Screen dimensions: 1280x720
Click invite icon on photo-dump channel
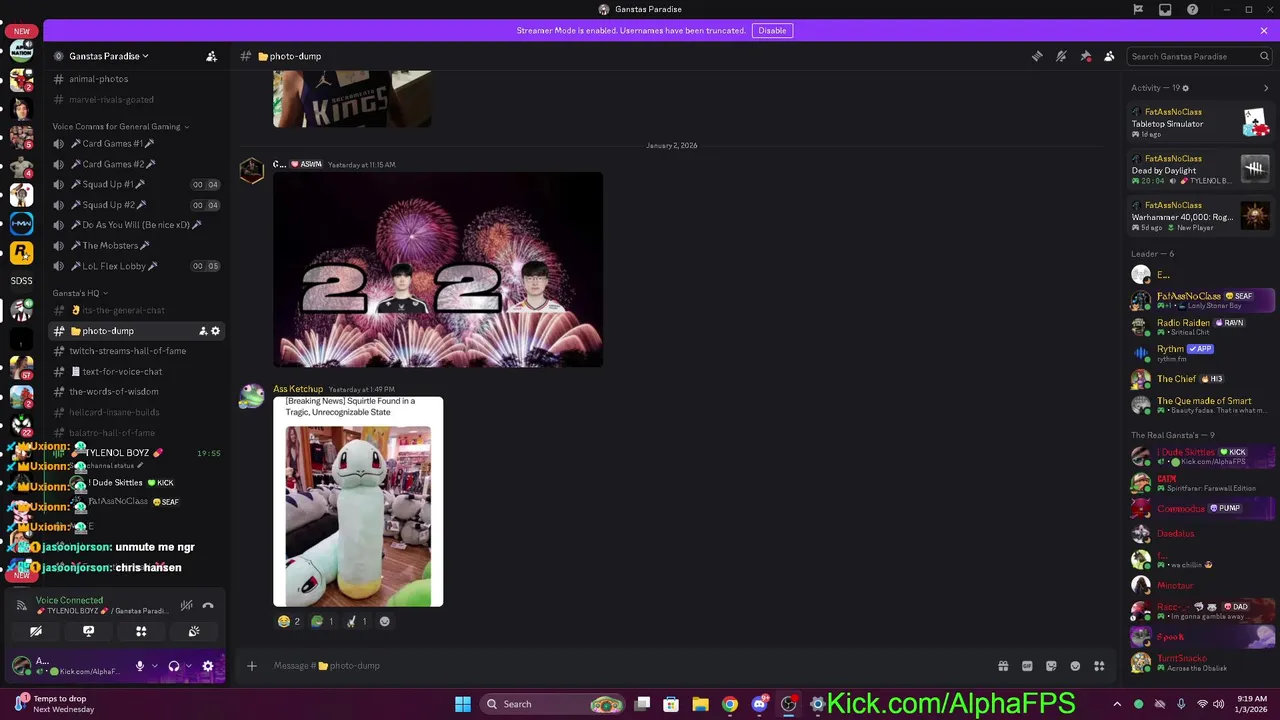pyautogui.click(x=203, y=331)
